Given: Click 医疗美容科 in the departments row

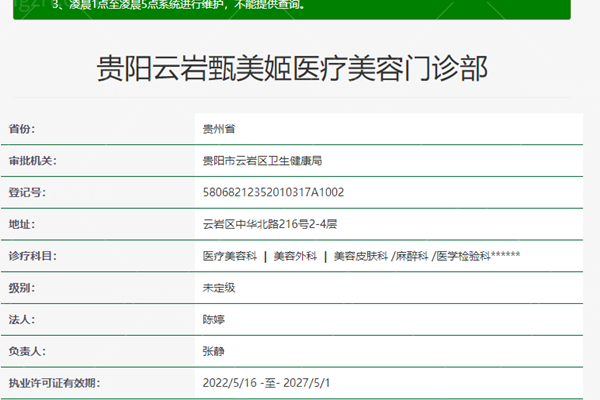Looking at the screenshot, I should tap(230, 256).
